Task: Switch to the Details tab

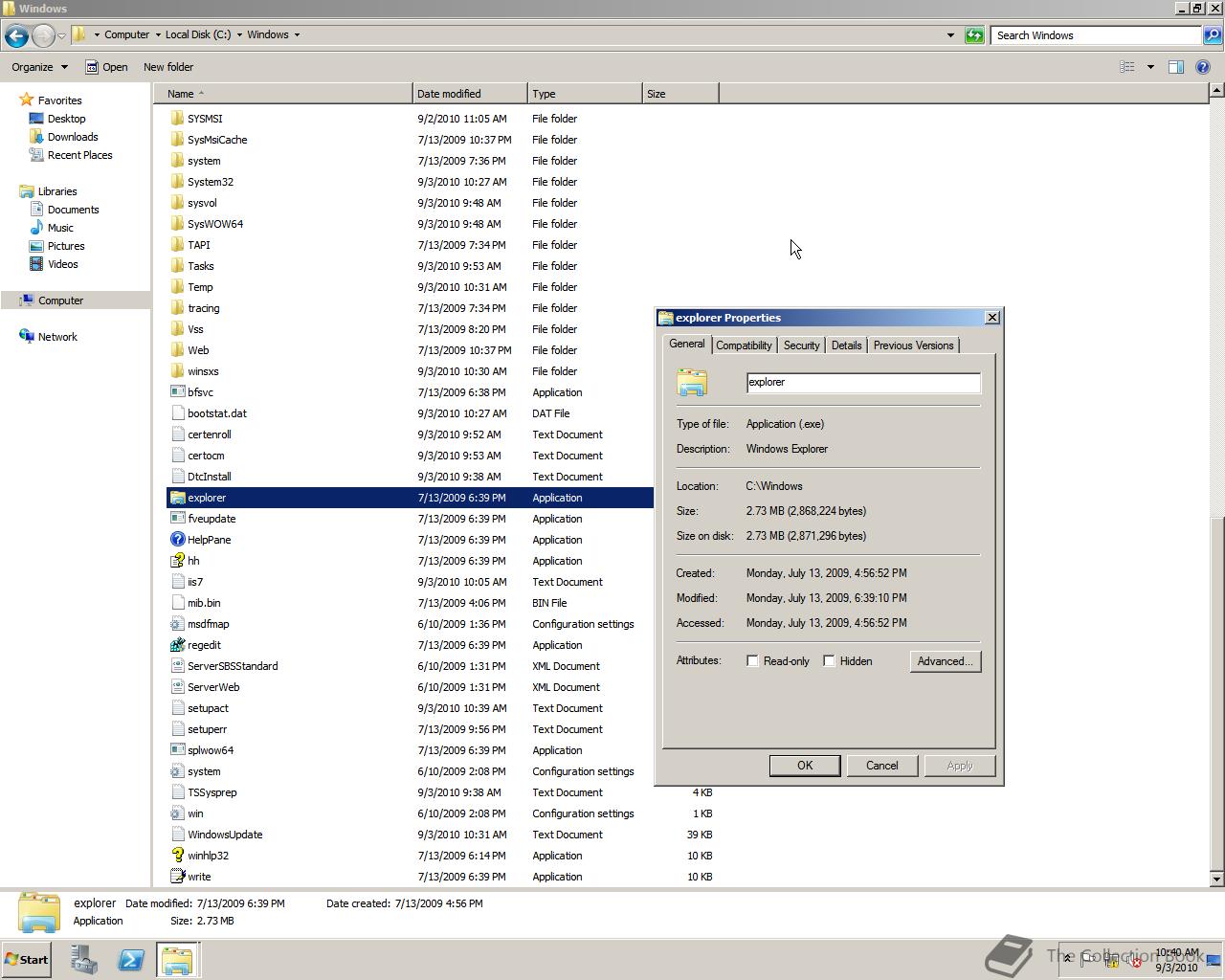Action: coord(846,345)
